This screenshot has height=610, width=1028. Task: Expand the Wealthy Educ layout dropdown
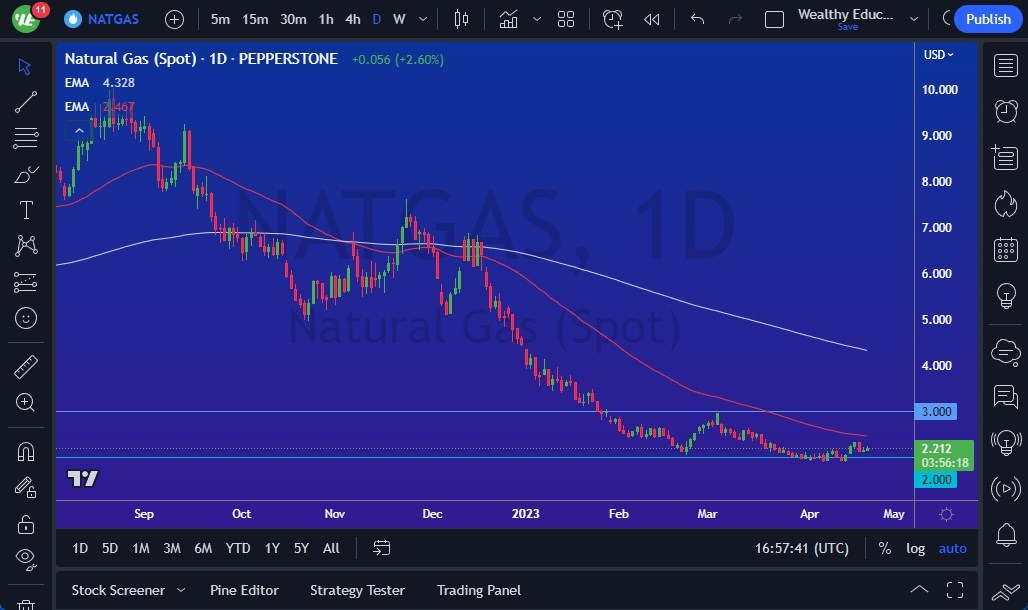click(x=914, y=20)
